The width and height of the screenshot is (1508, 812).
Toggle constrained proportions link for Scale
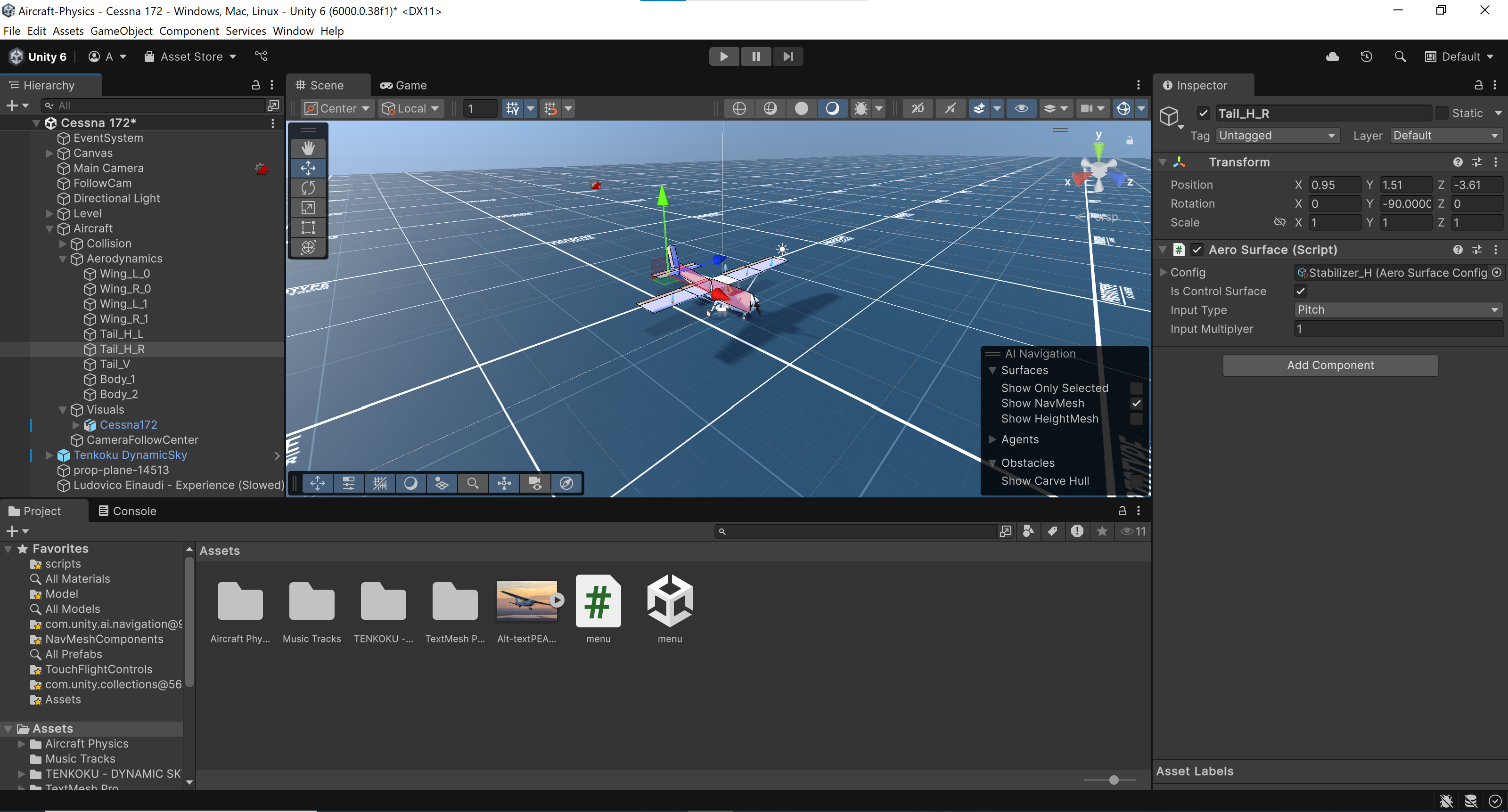click(1280, 222)
